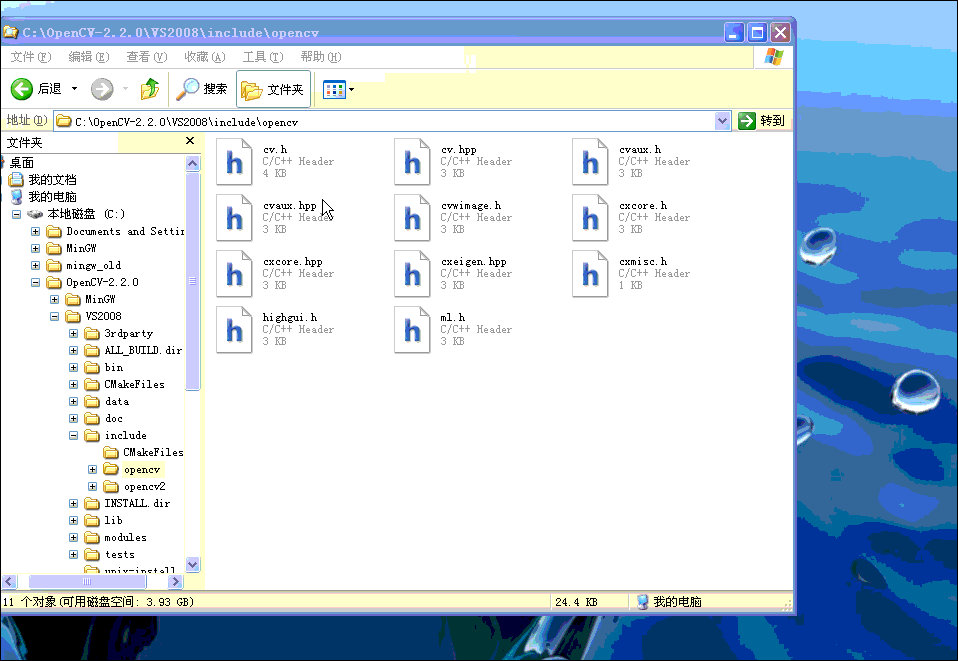Select the opencv folder in tree

[142, 469]
